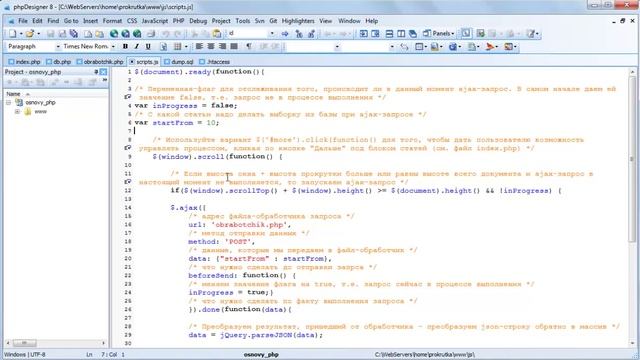Open the Svn menu

point(260,21)
